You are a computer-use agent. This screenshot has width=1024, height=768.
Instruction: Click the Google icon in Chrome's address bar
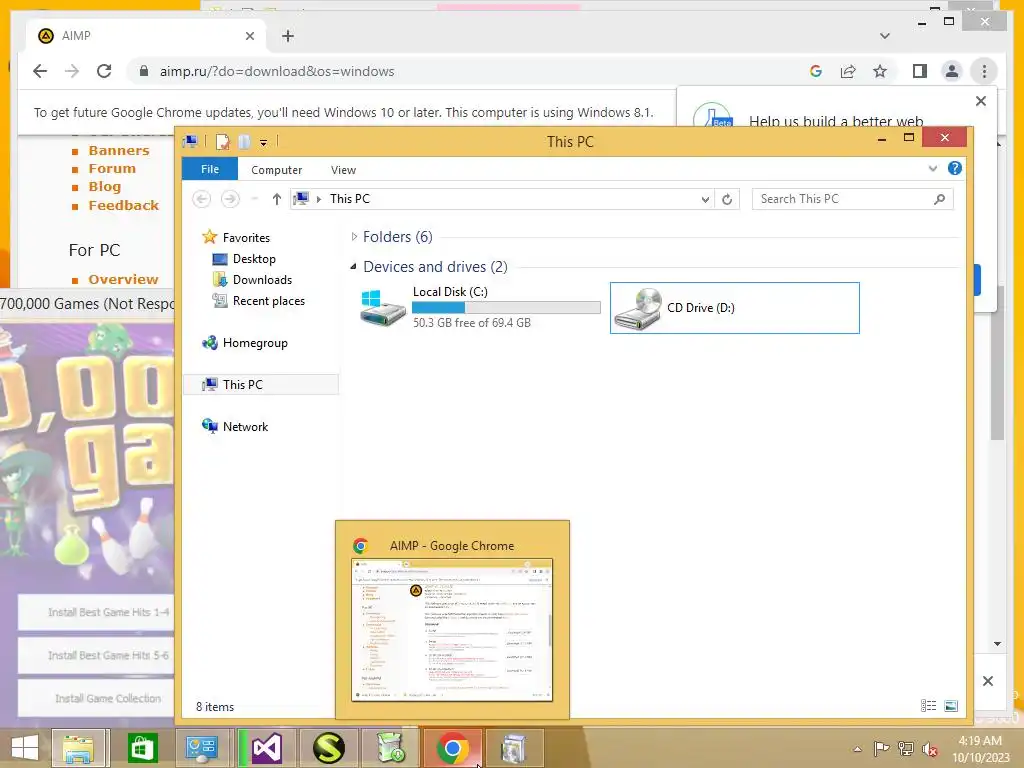tap(816, 71)
